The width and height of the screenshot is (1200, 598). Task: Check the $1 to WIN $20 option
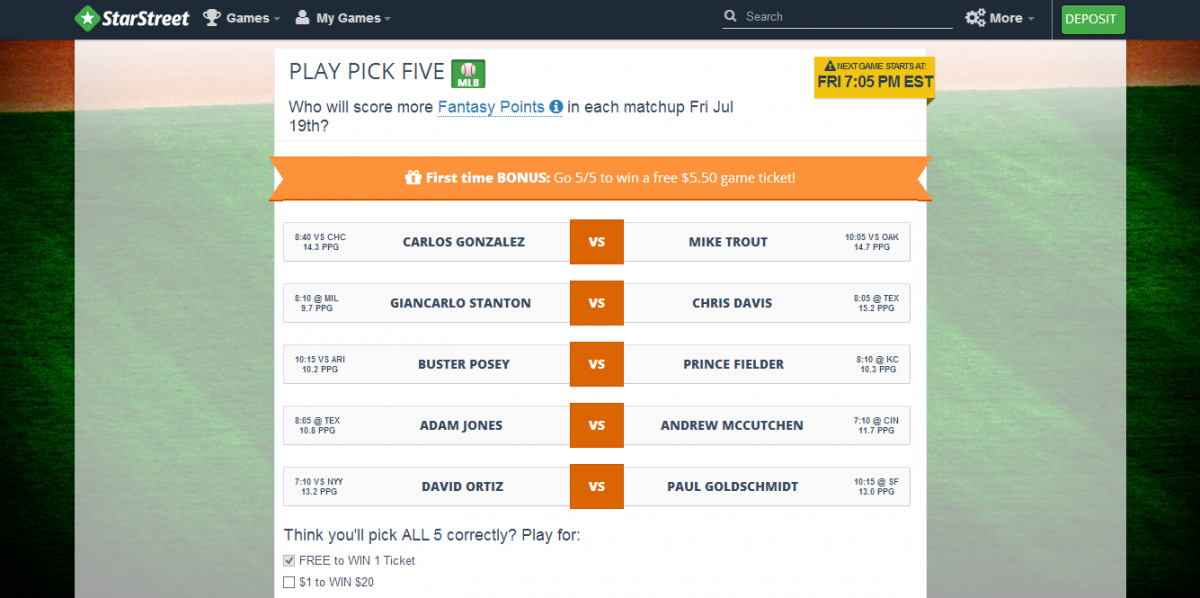pyautogui.click(x=289, y=582)
